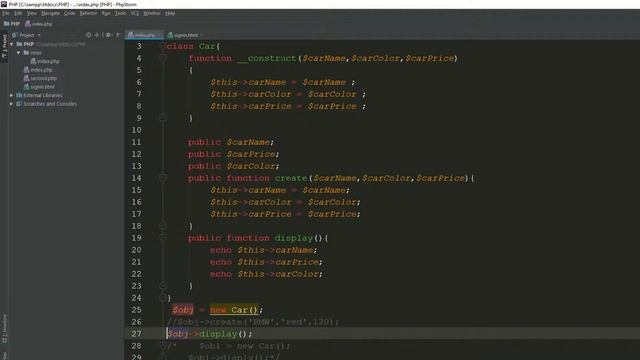Click fold end marker at line 18

pyautogui.click(x=163, y=226)
